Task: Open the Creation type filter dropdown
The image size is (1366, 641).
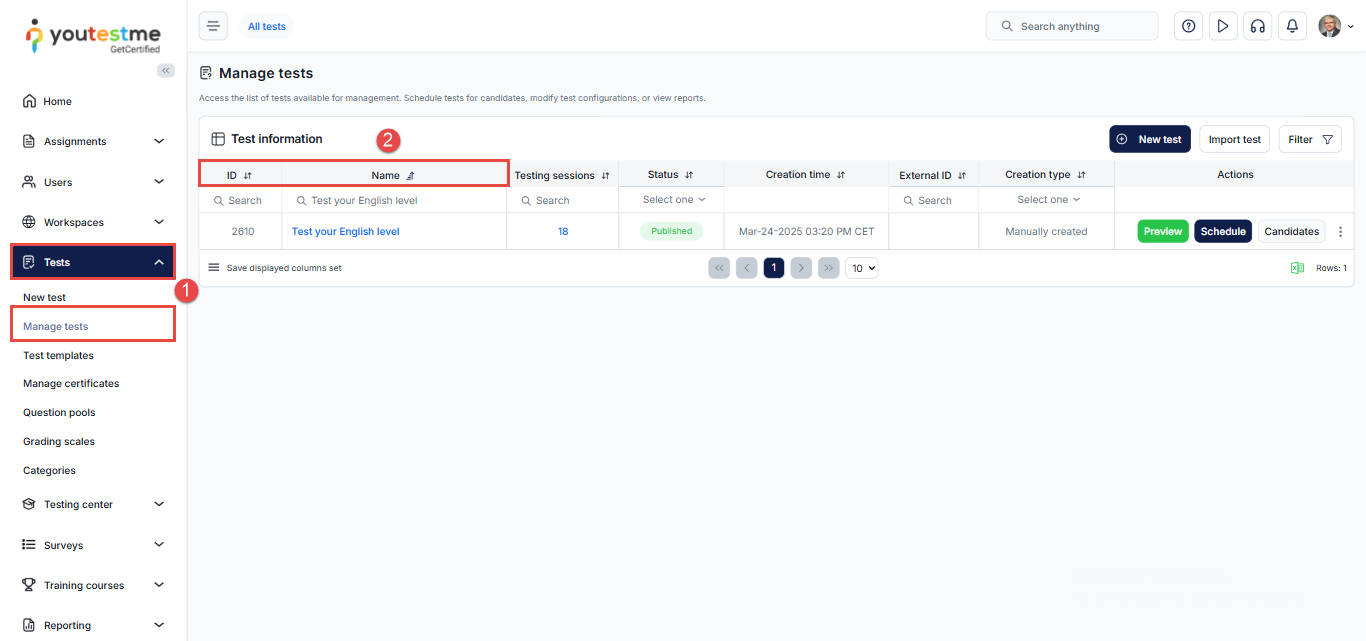Action: [x=1047, y=200]
